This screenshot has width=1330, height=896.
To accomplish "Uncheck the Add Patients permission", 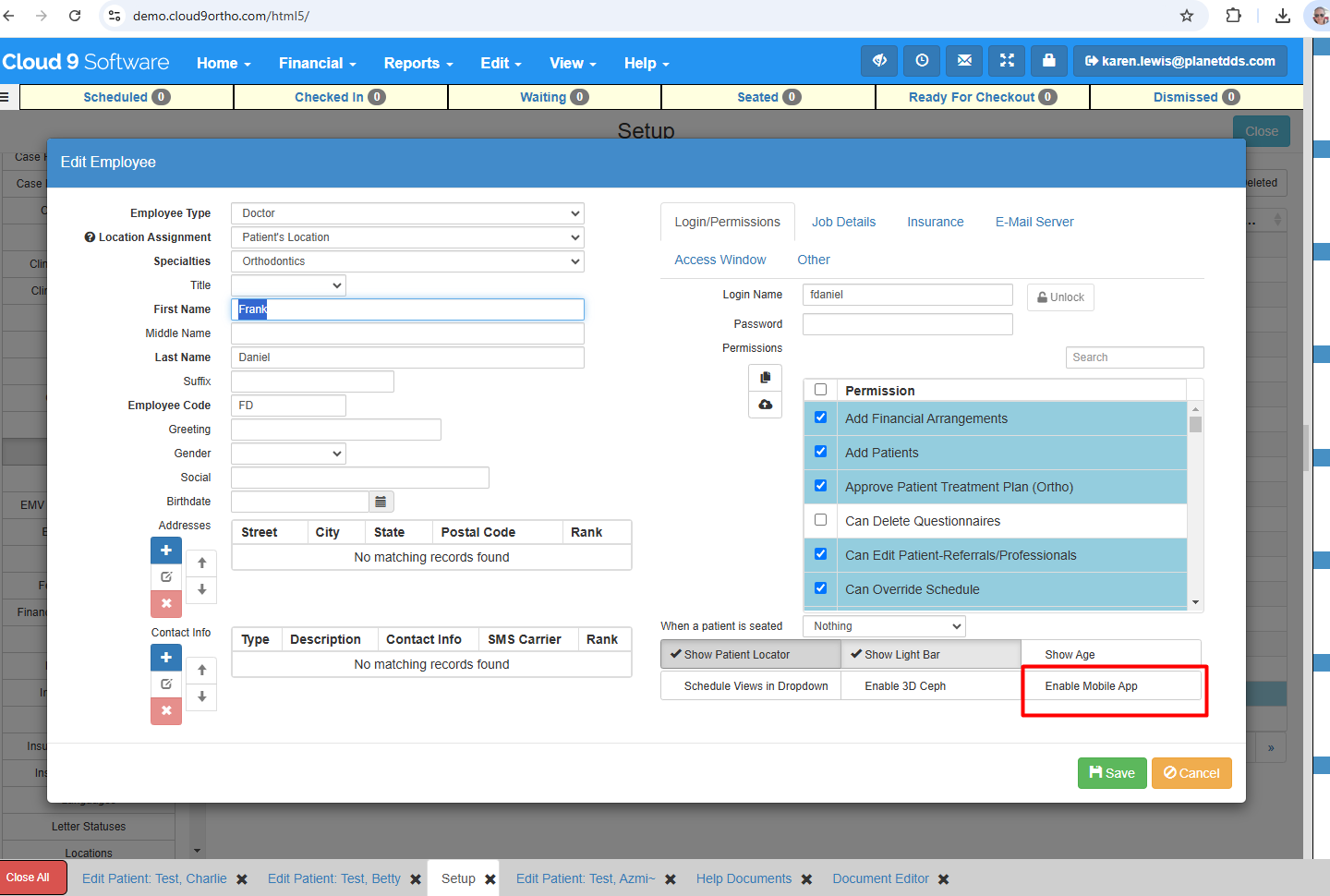I will [820, 452].
